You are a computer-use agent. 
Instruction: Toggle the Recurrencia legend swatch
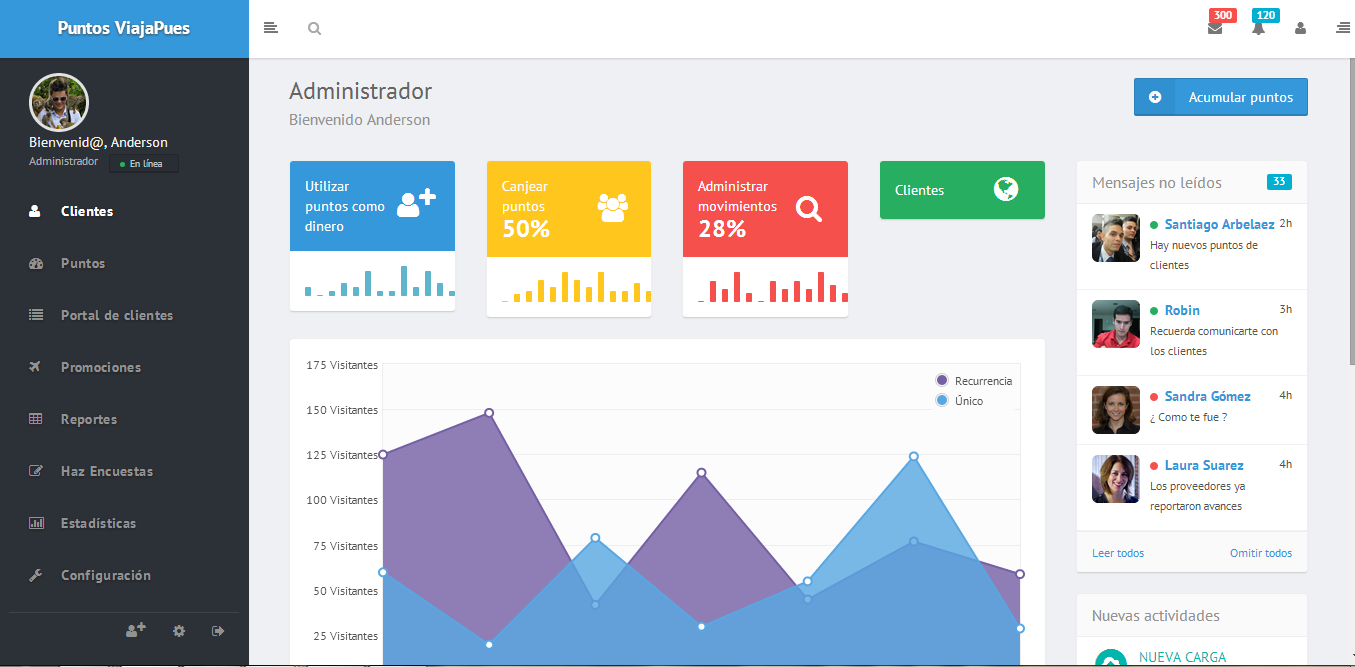click(x=941, y=380)
